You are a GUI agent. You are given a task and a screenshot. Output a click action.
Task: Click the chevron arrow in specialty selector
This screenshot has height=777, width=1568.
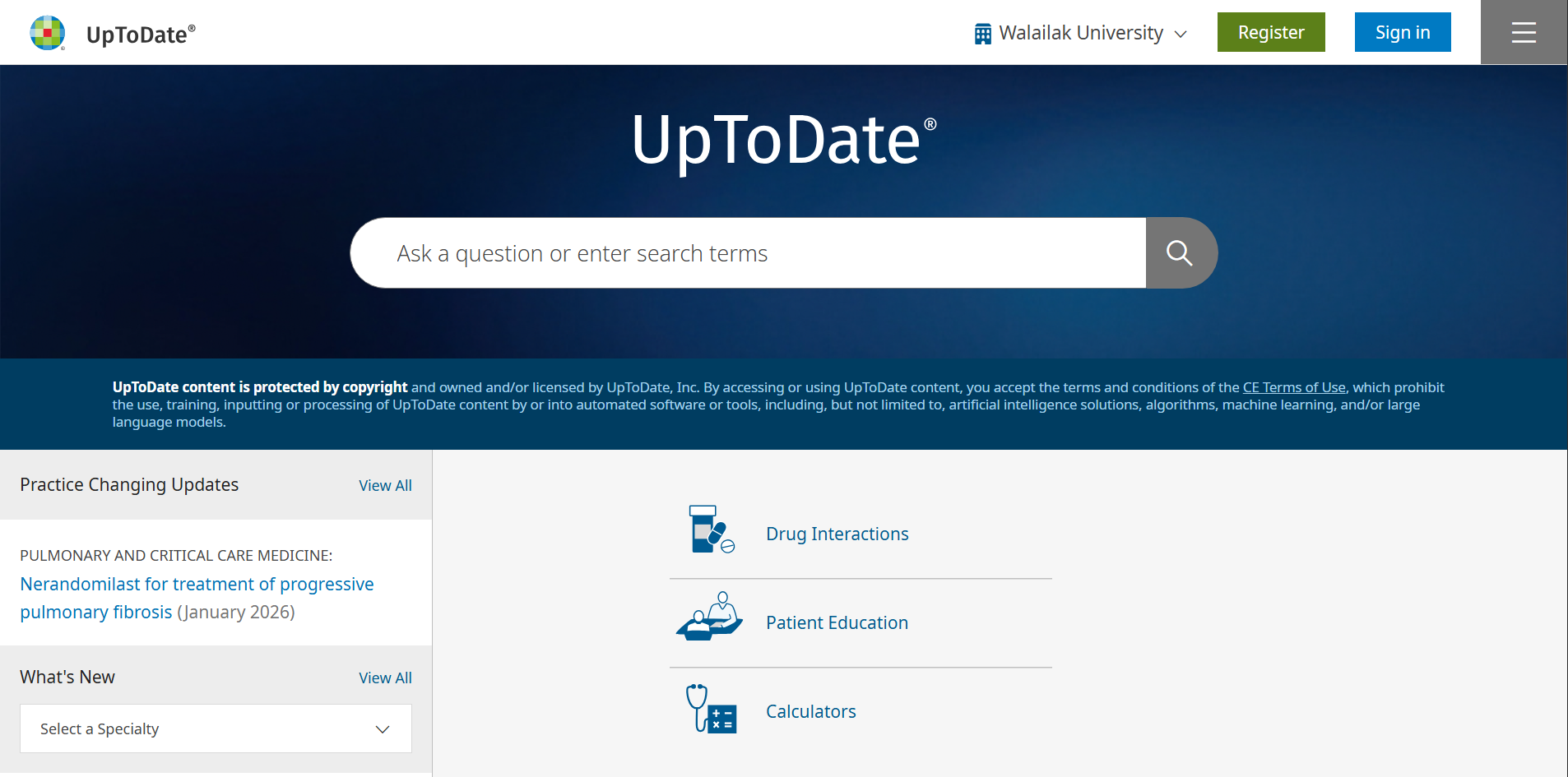383,729
